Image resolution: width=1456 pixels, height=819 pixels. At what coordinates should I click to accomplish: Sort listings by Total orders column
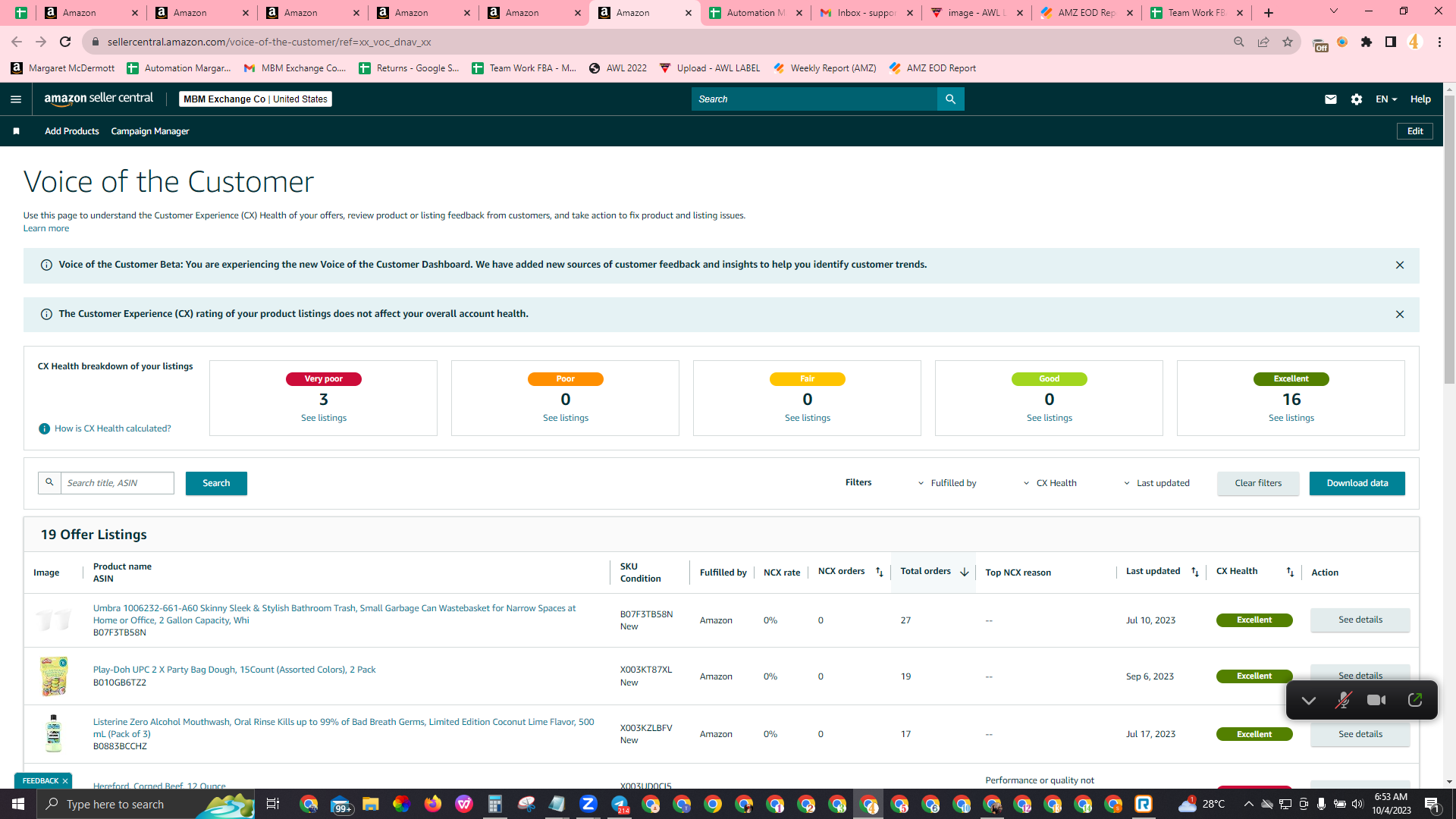pyautogui.click(x=934, y=572)
